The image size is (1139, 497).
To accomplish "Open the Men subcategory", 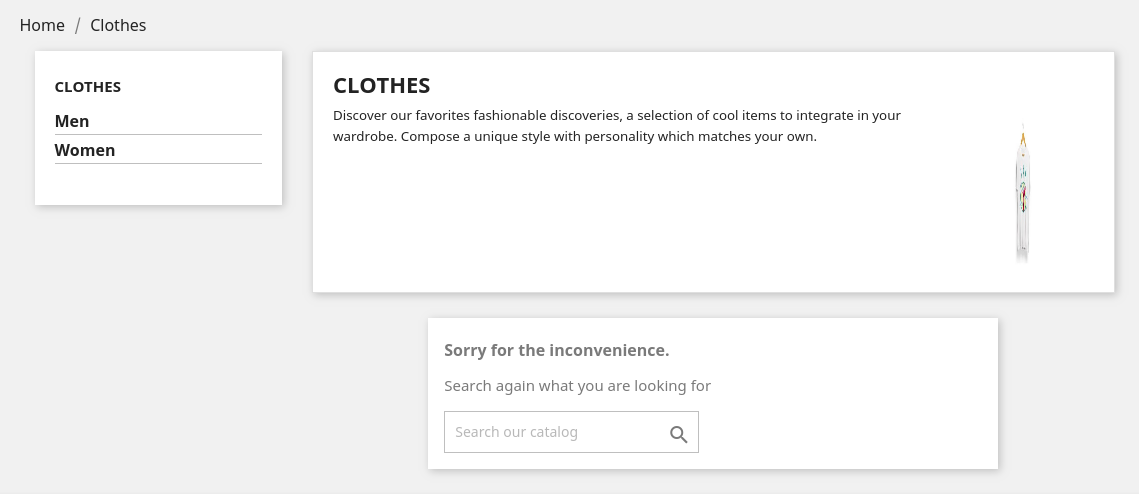I will 72,121.
